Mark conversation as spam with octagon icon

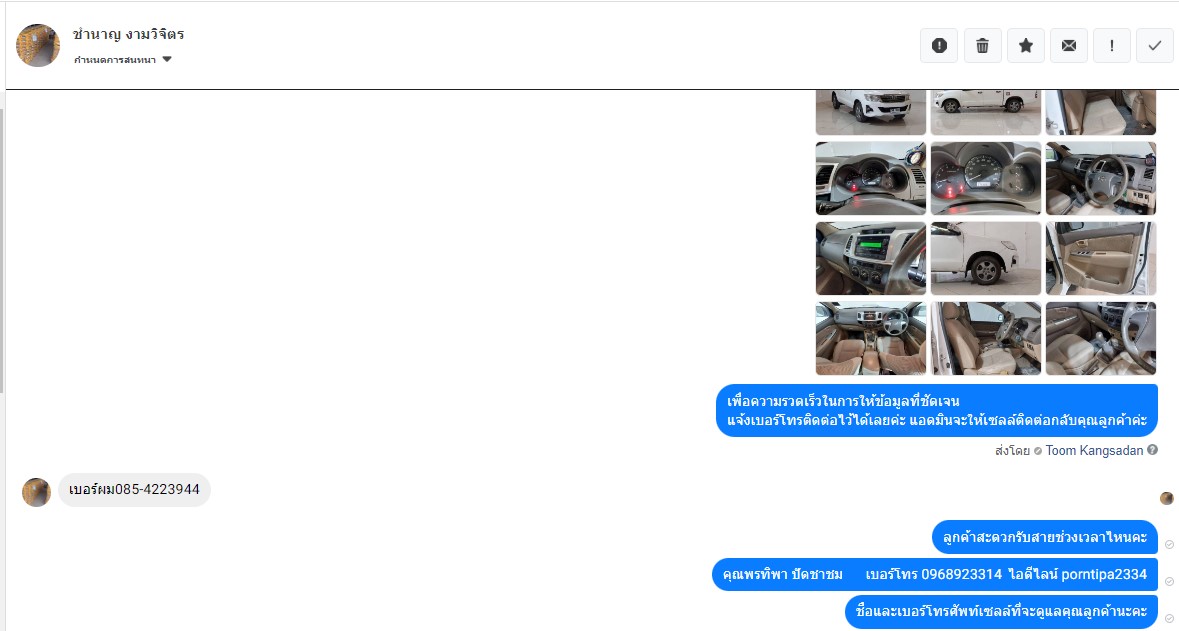(x=939, y=46)
